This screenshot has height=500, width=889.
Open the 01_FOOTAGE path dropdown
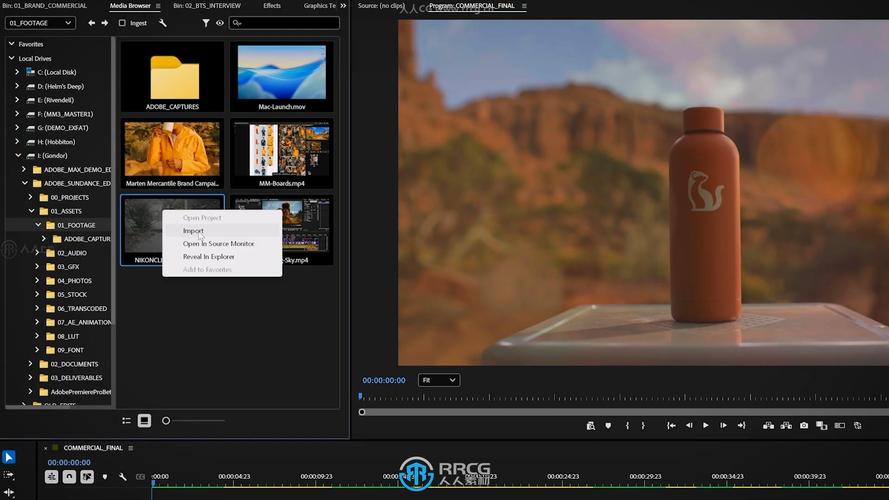(42, 23)
